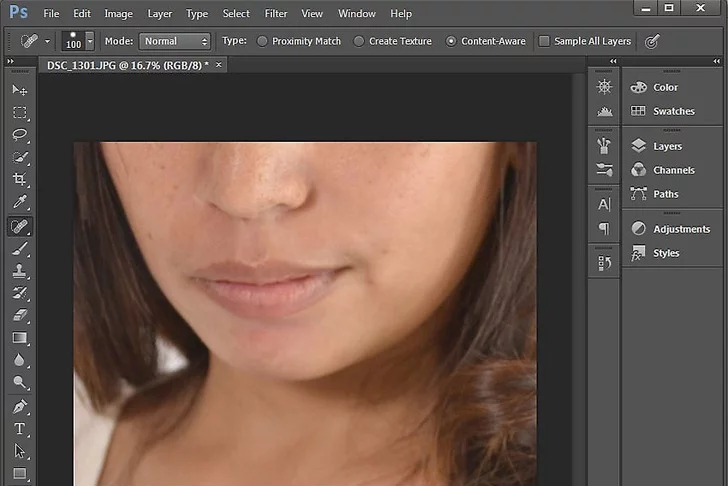Open the brush size picker dropdown
The width and height of the screenshot is (728, 486).
coord(90,42)
